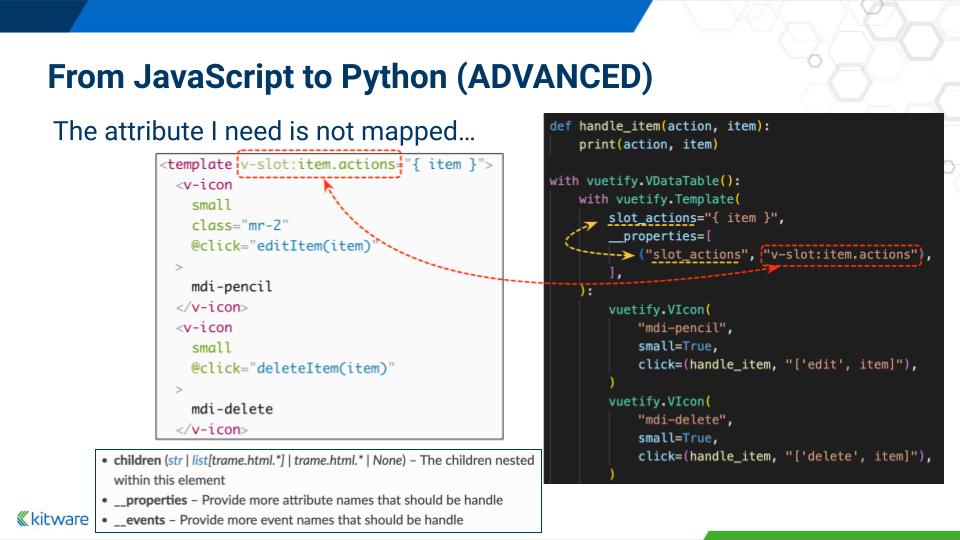Click the click handler line containing 'delete'
This screenshot has height=540, width=960.
point(784,456)
